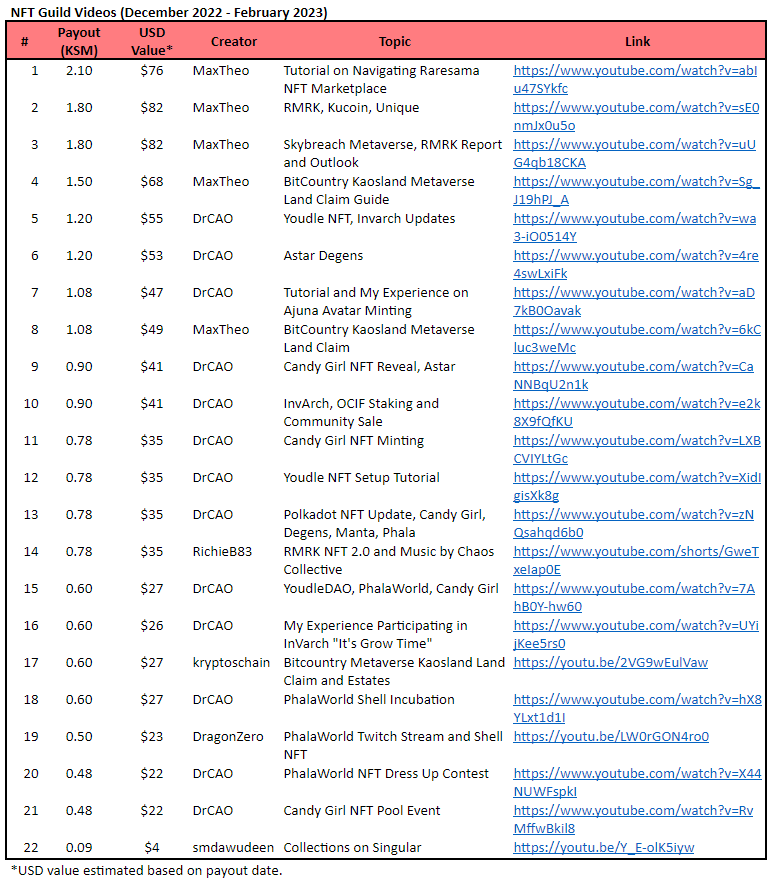This screenshot has width=772, height=882.
Task: Select creator kryptoschain cell
Action: 231,663
